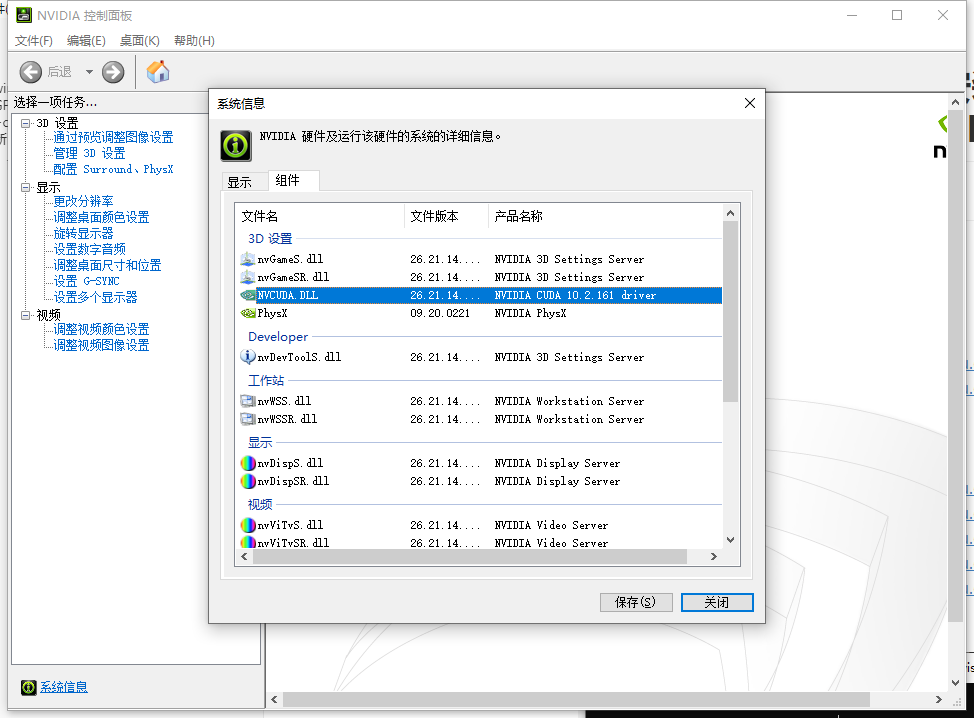
Task: Click the back navigation arrow
Action: click(x=30, y=71)
